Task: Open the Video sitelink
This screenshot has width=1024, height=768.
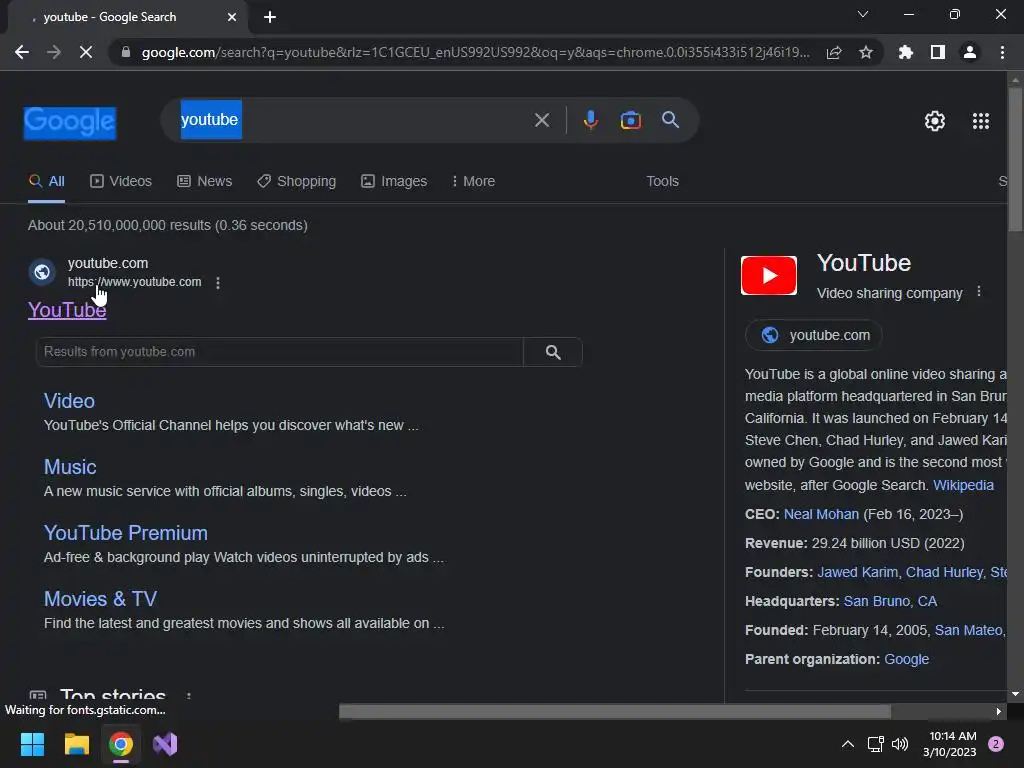Action: click(x=69, y=401)
